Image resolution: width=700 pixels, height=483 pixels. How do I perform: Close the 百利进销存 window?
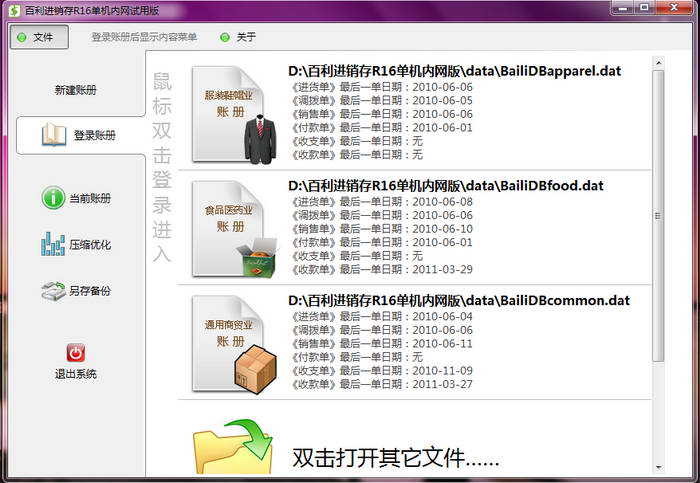(674, 8)
